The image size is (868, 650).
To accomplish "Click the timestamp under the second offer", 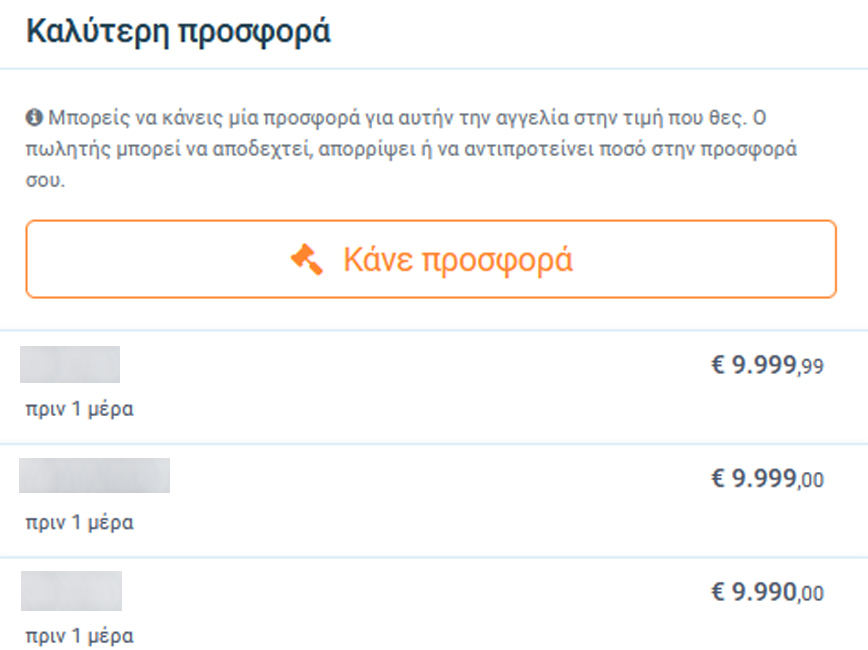I will (79, 522).
